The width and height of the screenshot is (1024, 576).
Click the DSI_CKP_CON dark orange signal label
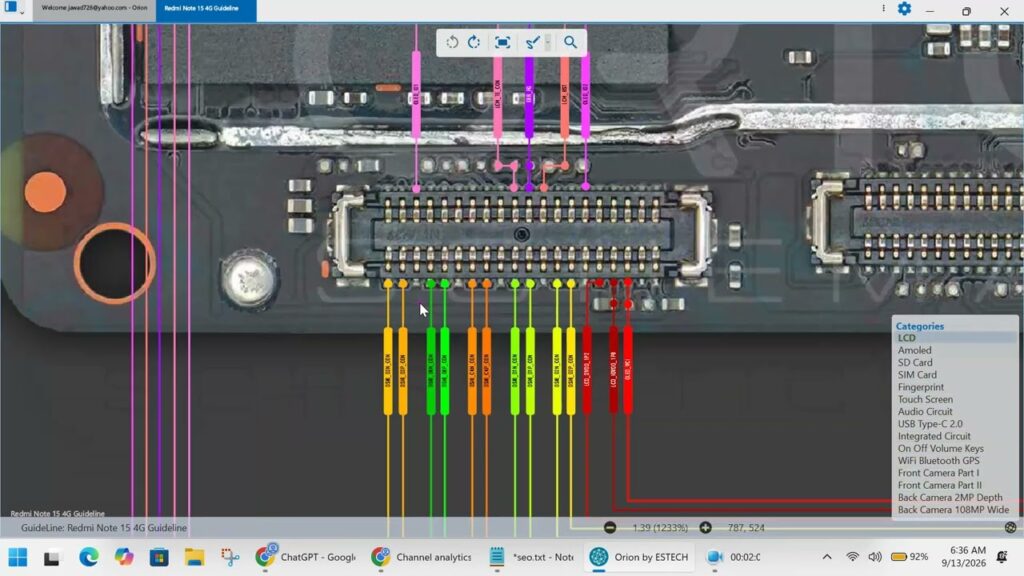pos(487,371)
